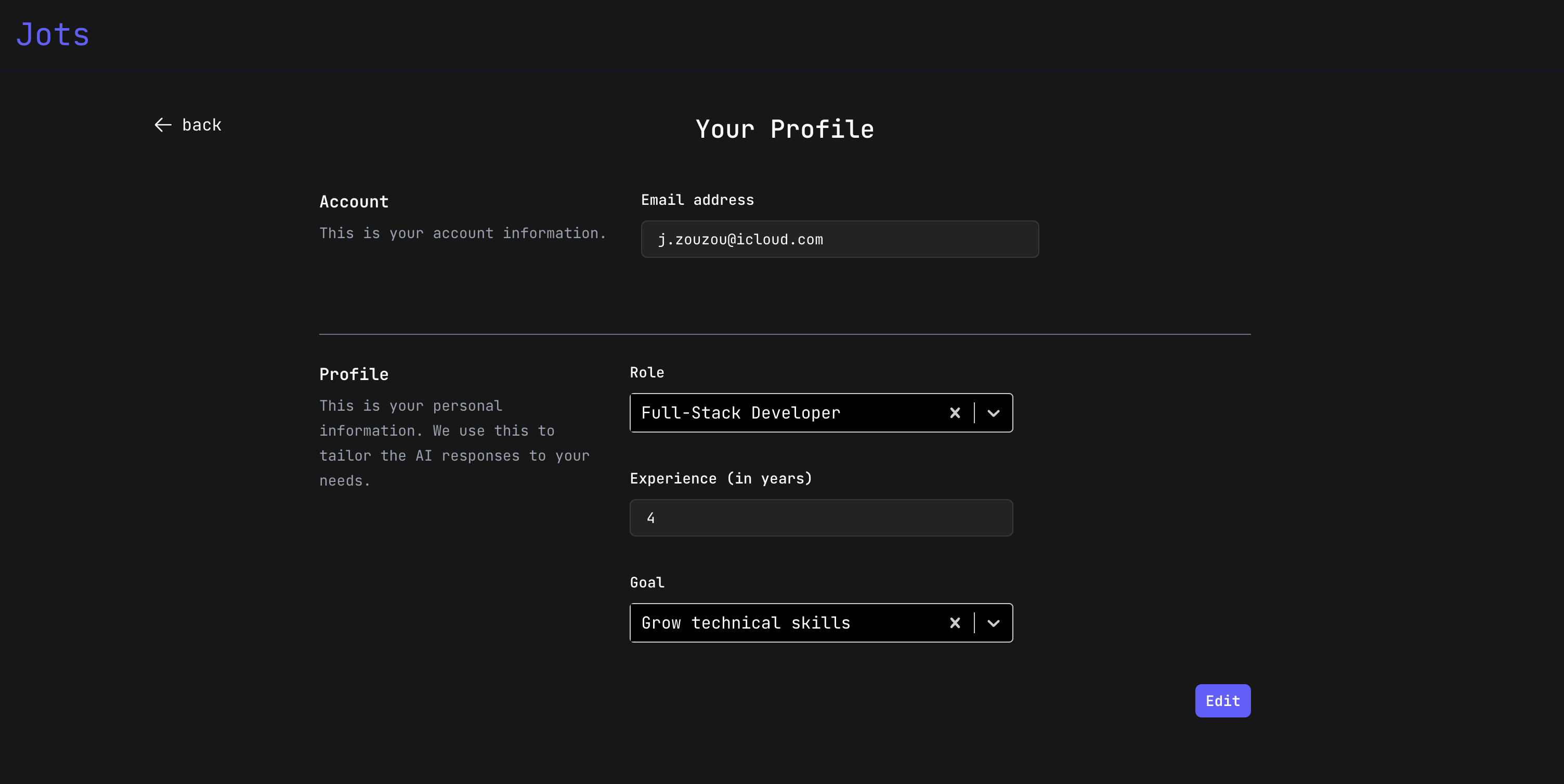Expand Goal dropdown using chevron arrow
Viewport: 1564px width, 784px height.
(x=993, y=623)
